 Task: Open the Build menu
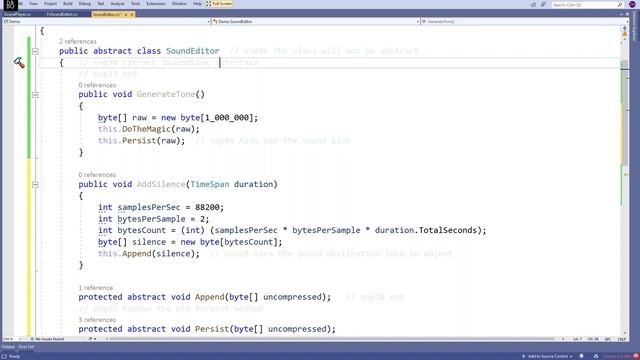tap(68, 4)
